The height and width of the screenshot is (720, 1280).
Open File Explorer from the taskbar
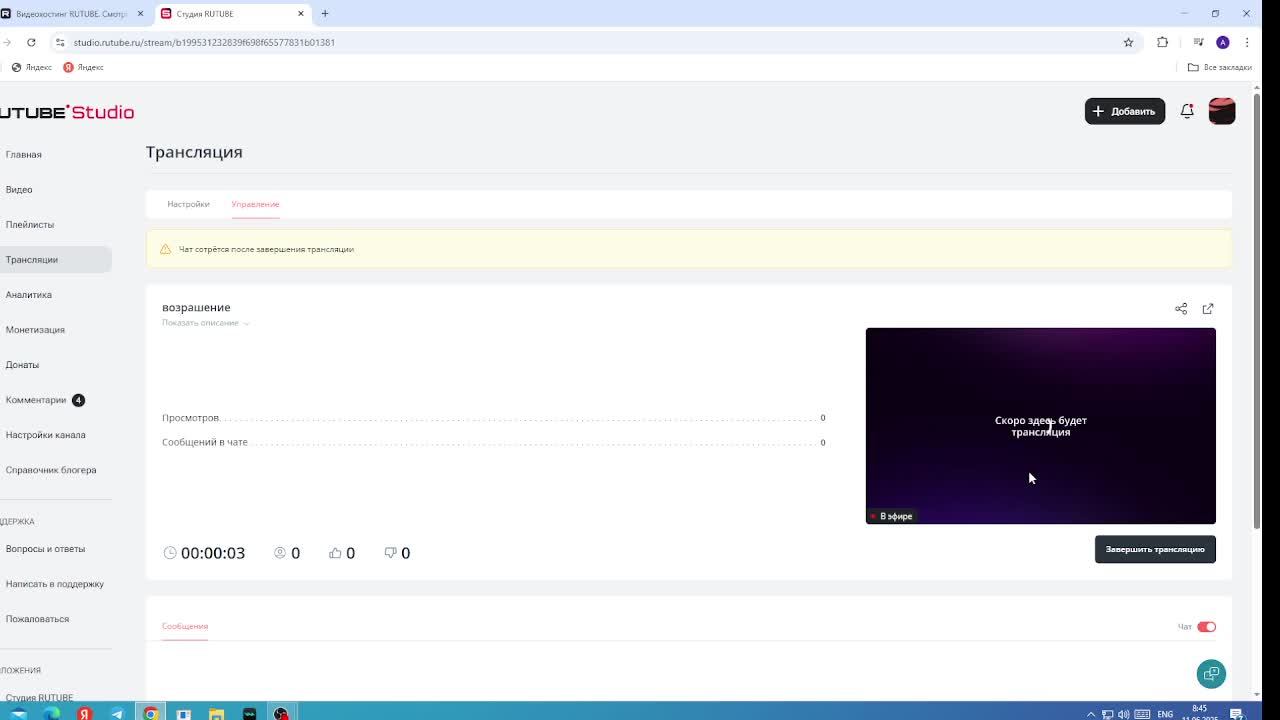216,713
